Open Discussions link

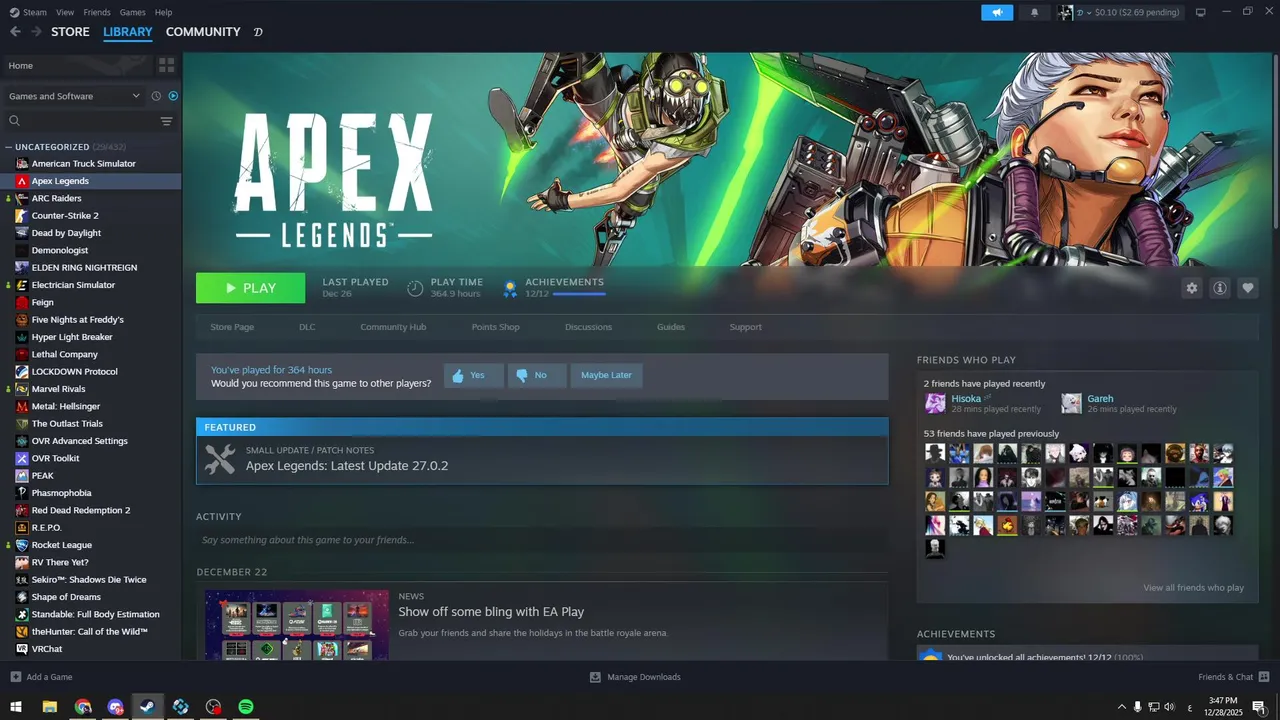click(x=588, y=327)
